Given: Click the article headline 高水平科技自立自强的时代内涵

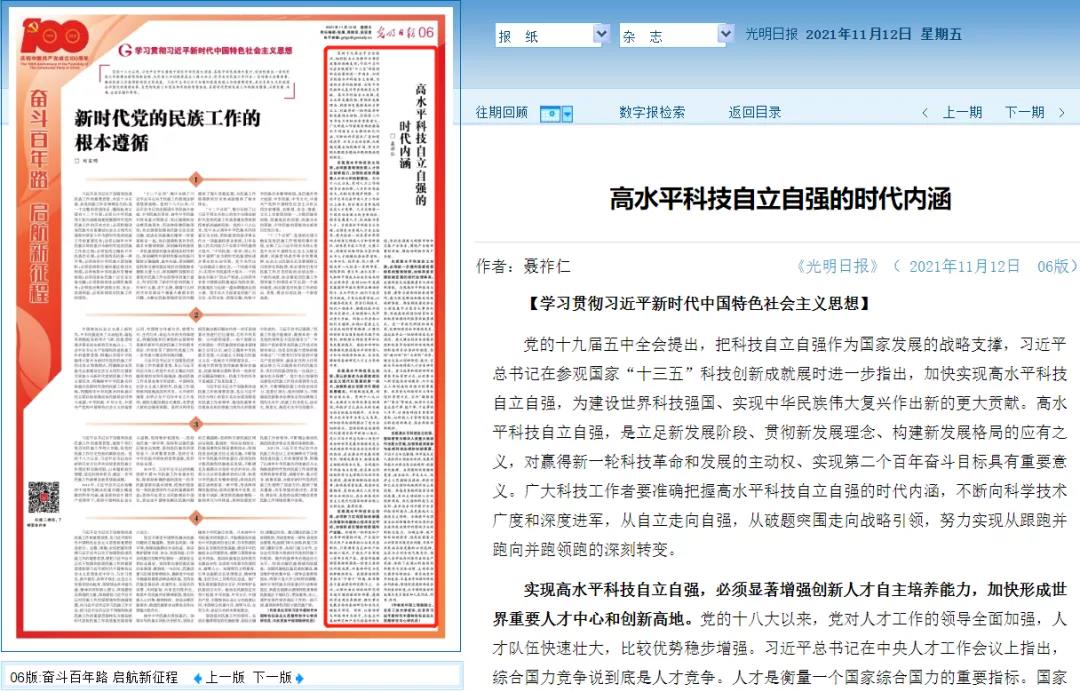Looking at the screenshot, I should point(780,199).
